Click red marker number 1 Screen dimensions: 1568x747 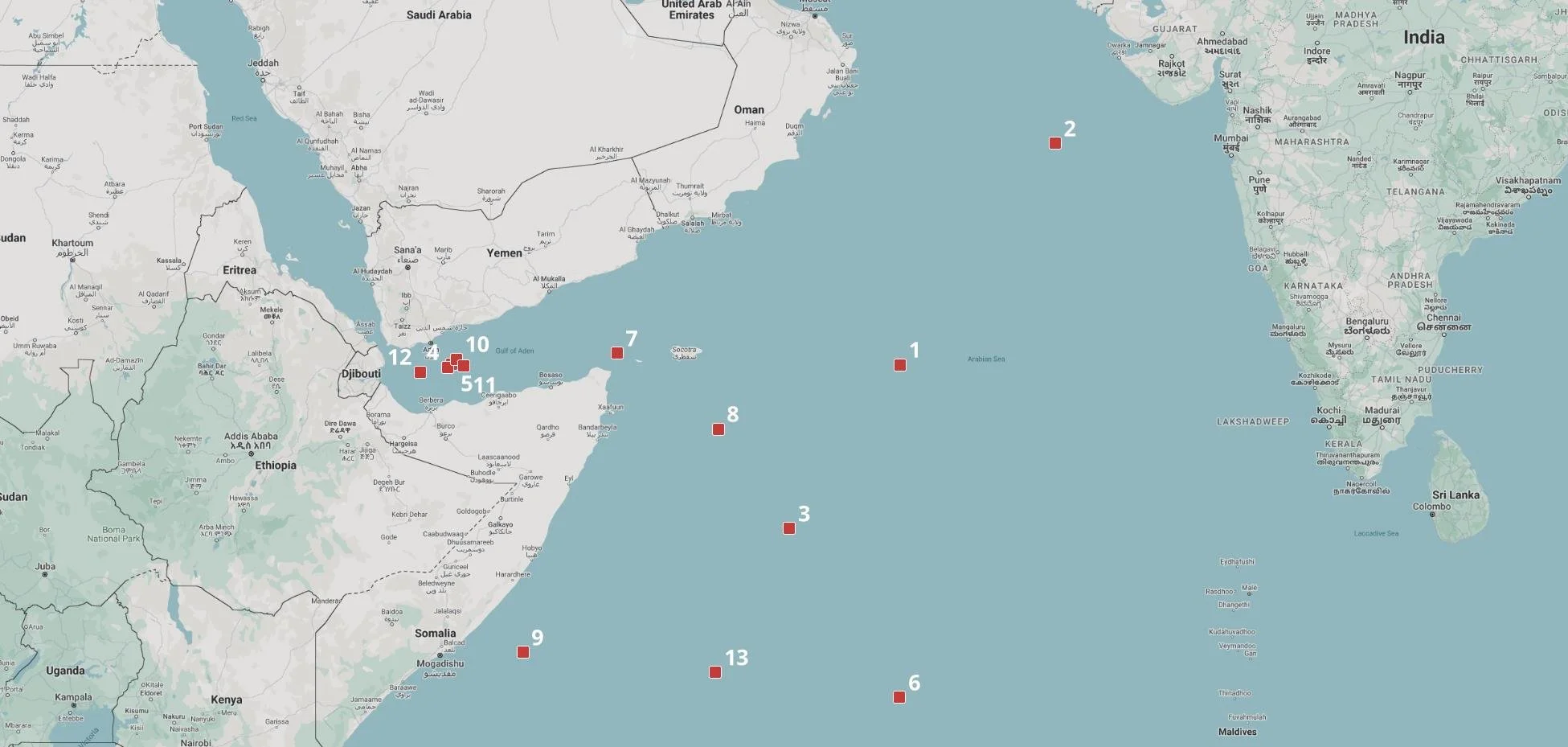(900, 365)
